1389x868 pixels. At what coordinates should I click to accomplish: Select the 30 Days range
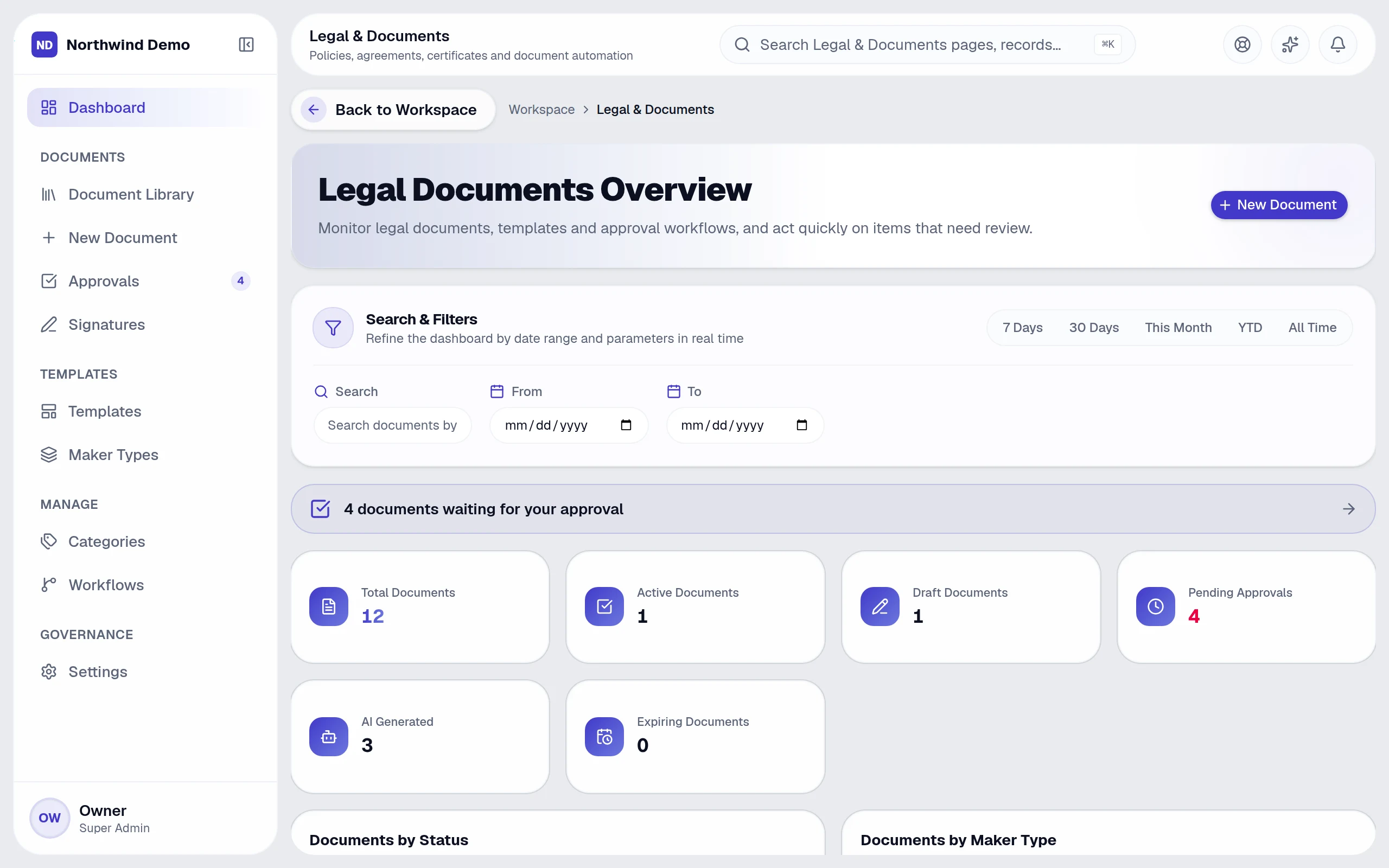click(1093, 327)
